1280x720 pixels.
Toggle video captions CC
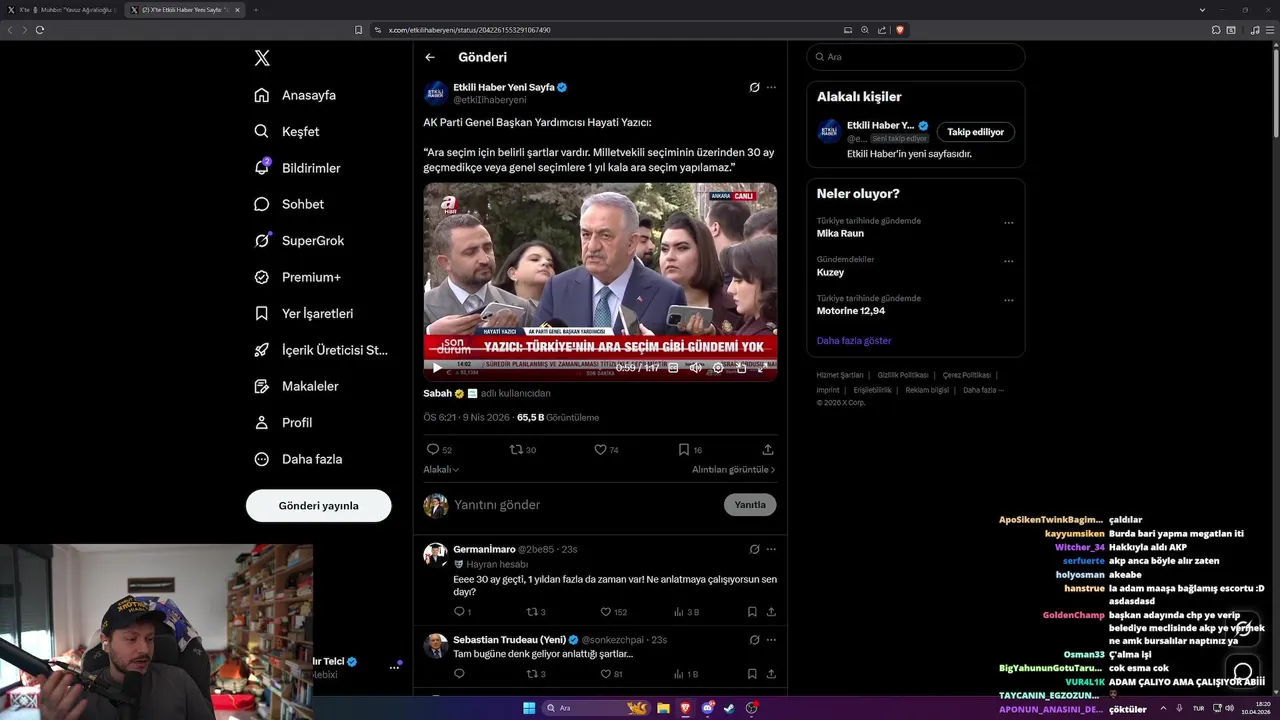[x=673, y=368]
